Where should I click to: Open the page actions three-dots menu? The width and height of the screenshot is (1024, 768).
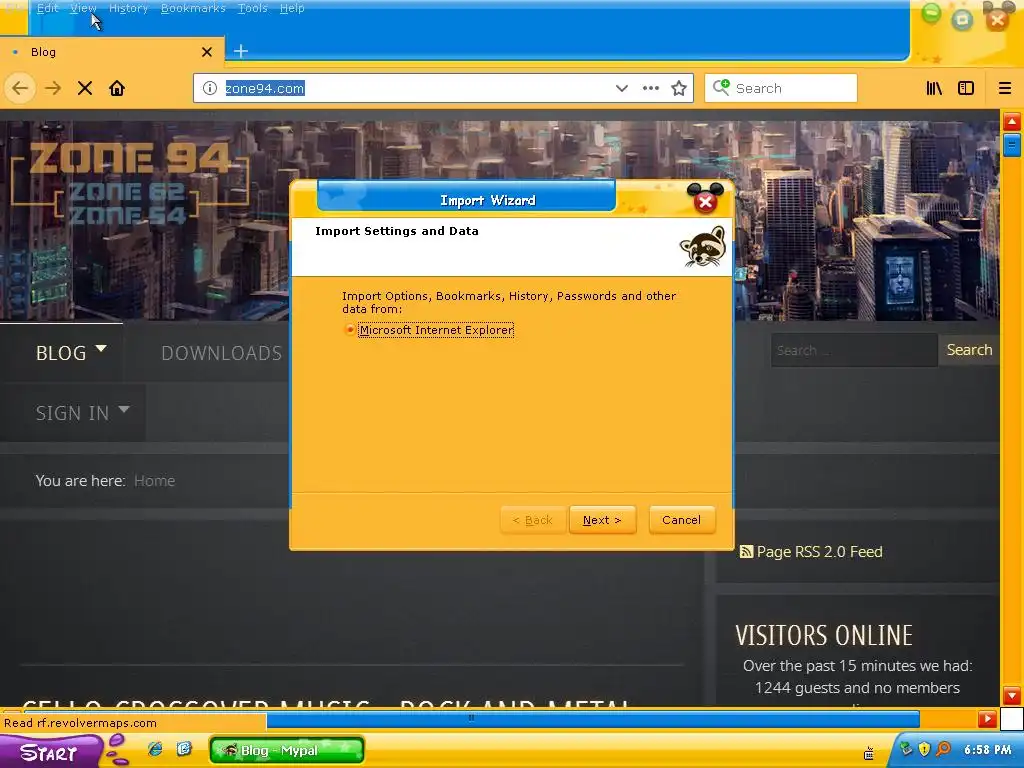pos(650,88)
